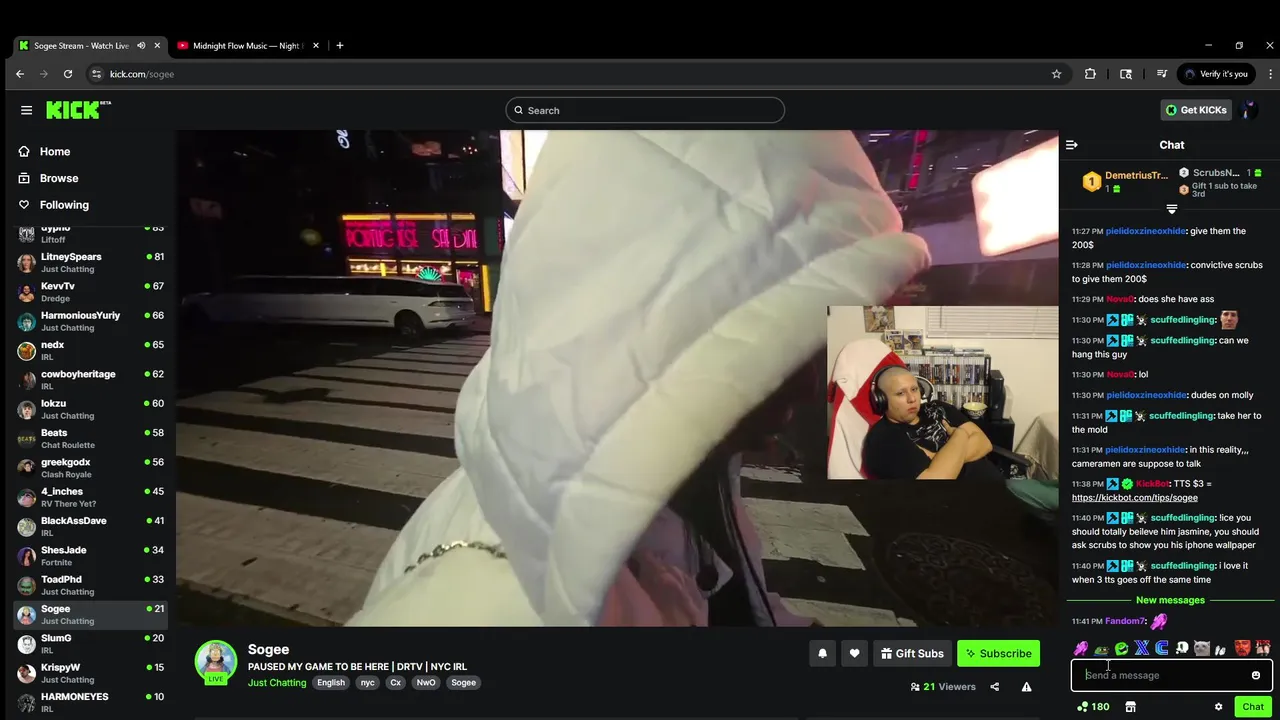Close the Midnight Flow Music tab
1280x720 pixels.
coord(316,45)
